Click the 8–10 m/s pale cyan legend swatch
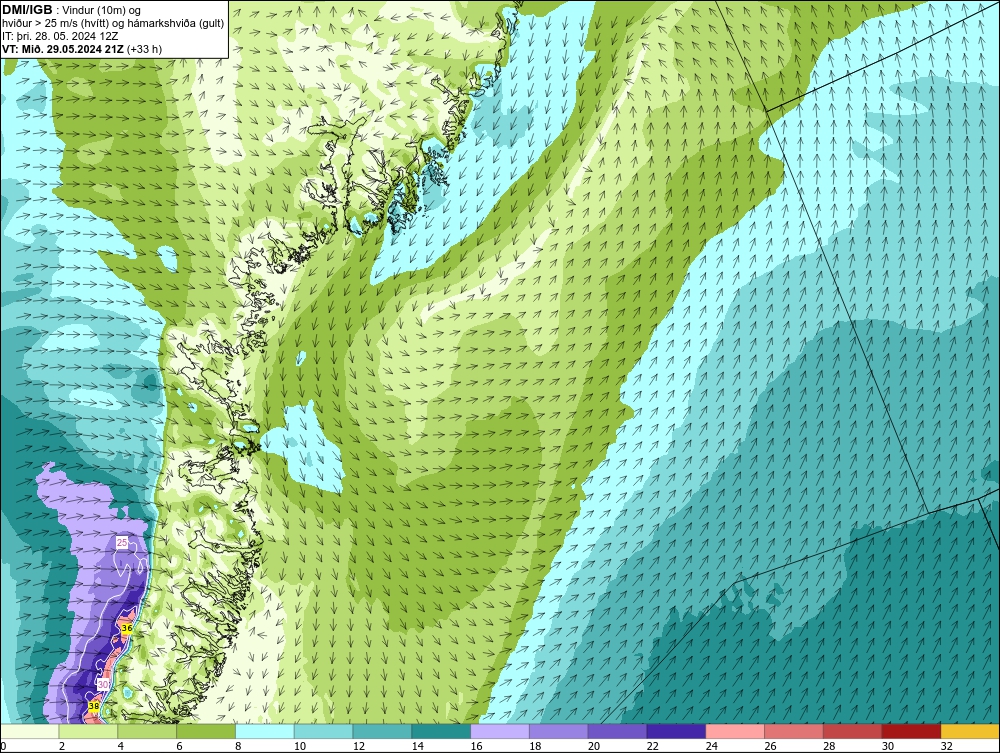The width and height of the screenshot is (1000, 753). tap(265, 731)
